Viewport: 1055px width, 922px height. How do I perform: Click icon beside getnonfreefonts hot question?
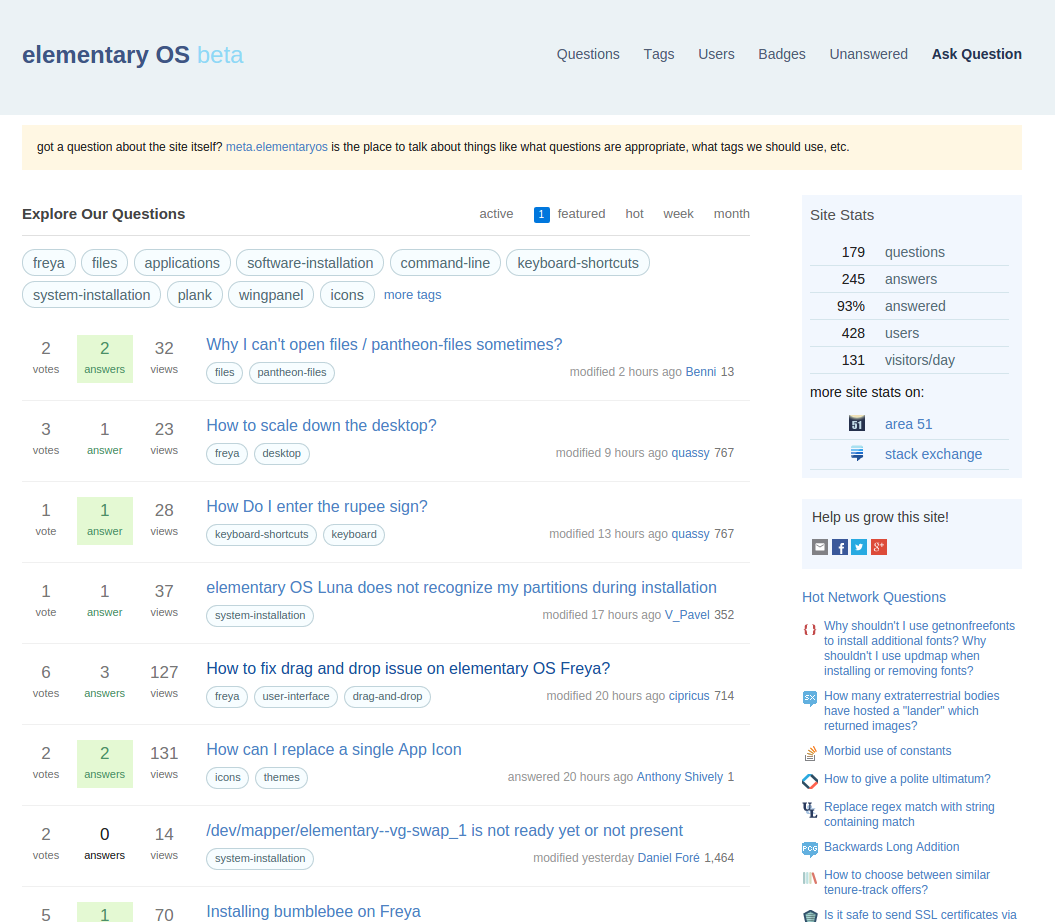point(810,629)
